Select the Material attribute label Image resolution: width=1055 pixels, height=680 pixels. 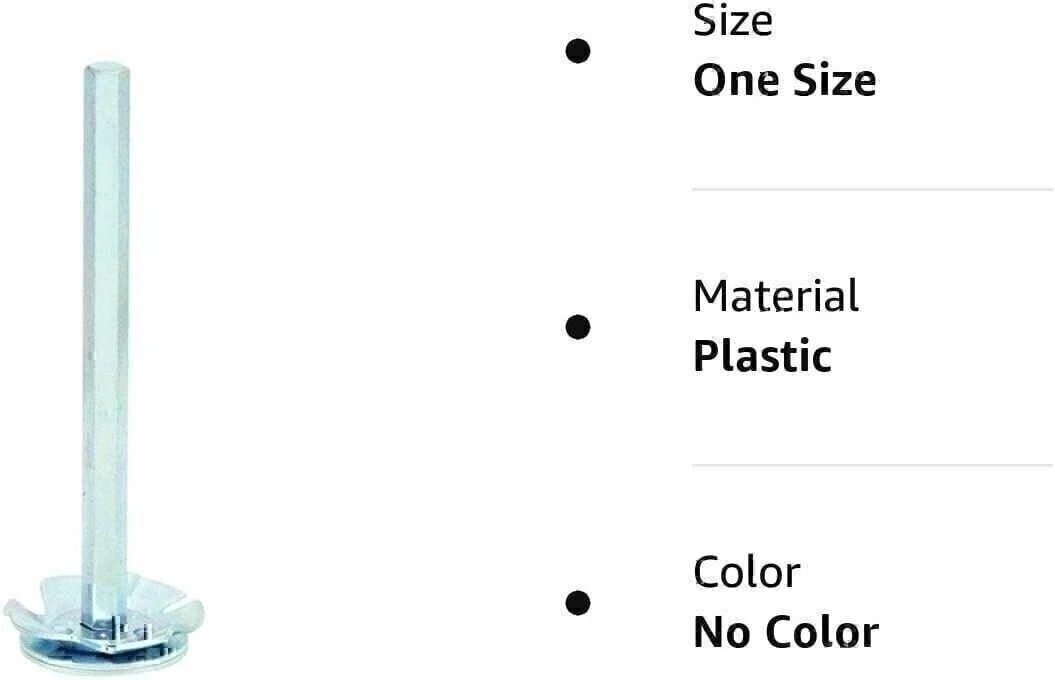tap(776, 296)
